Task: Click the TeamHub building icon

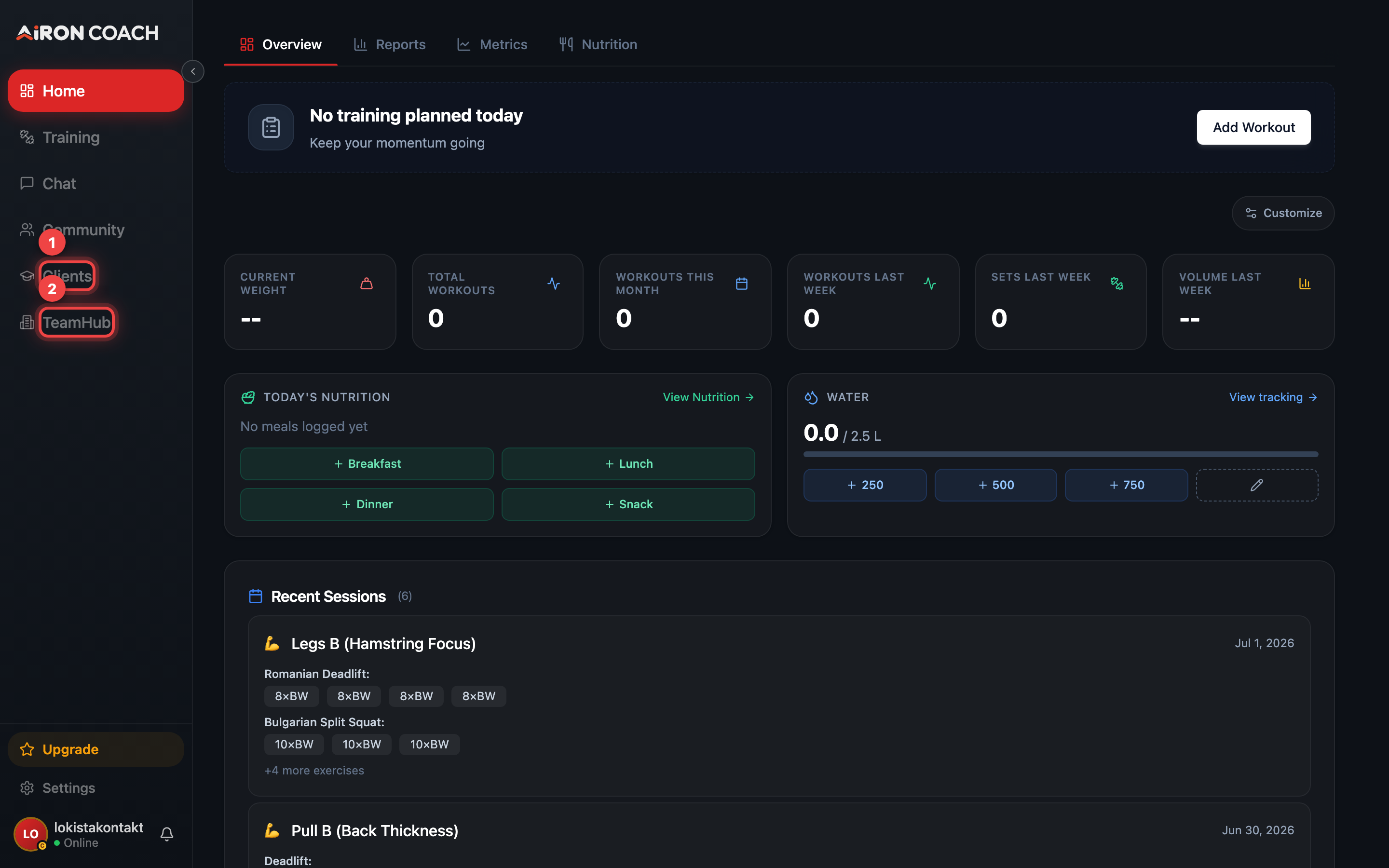Action: point(27,322)
